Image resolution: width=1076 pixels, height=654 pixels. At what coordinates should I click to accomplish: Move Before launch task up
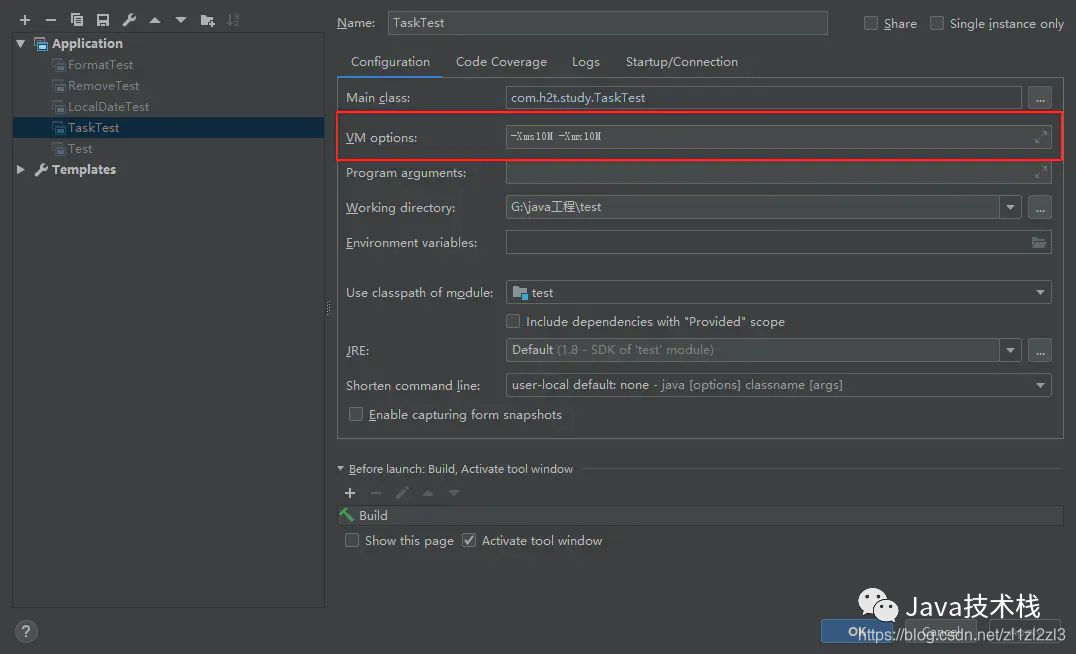click(428, 493)
